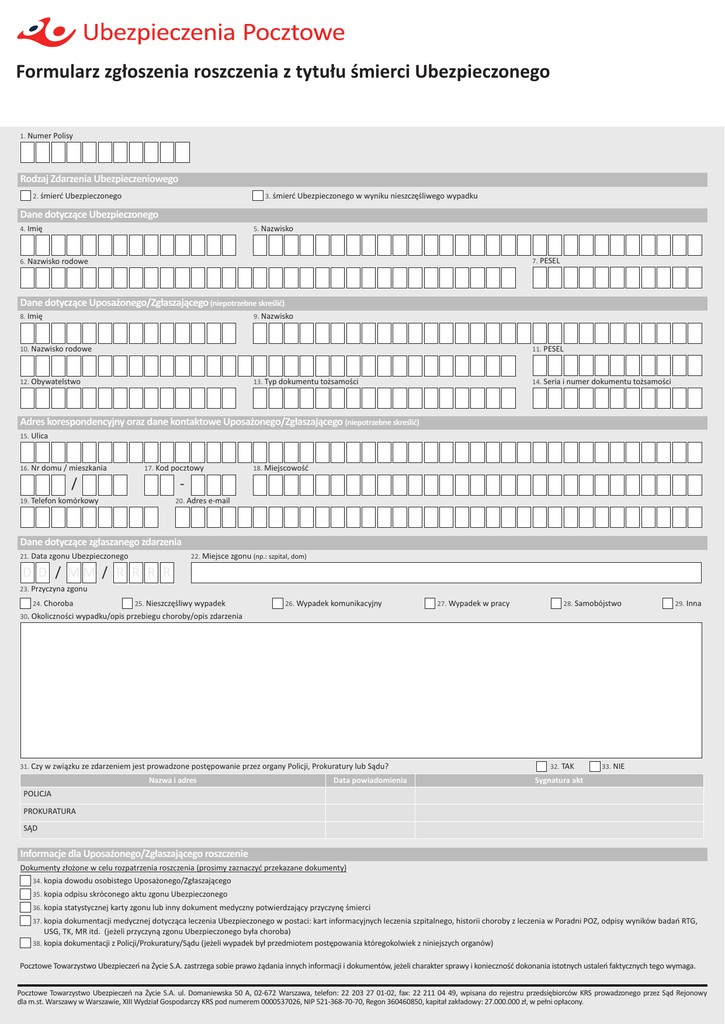The image size is (725, 1024).
Task: Click the SĄD row 'Sygnatura akt' cell
Action: [560, 829]
